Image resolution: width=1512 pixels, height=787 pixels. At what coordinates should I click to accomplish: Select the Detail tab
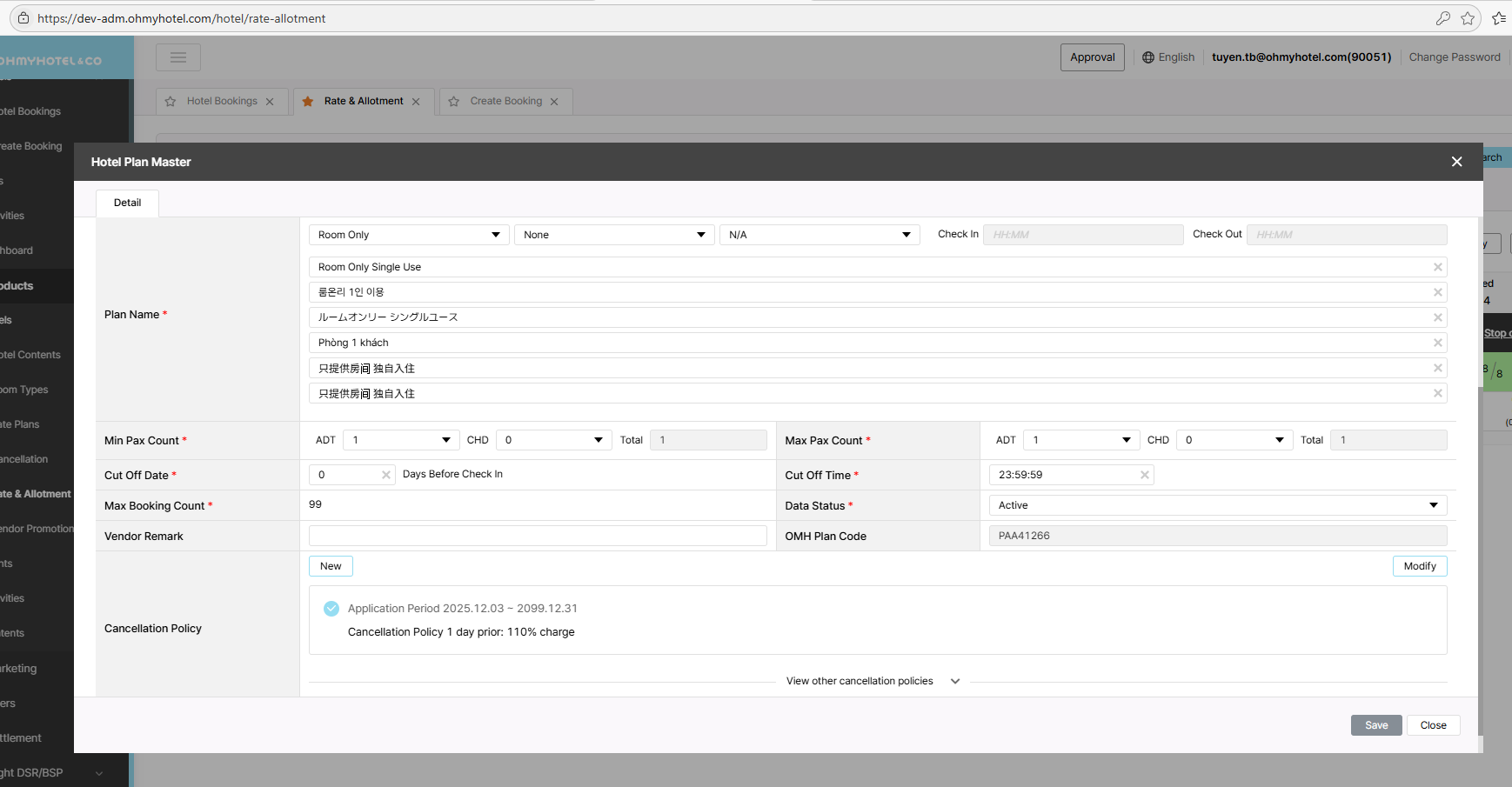click(x=127, y=203)
